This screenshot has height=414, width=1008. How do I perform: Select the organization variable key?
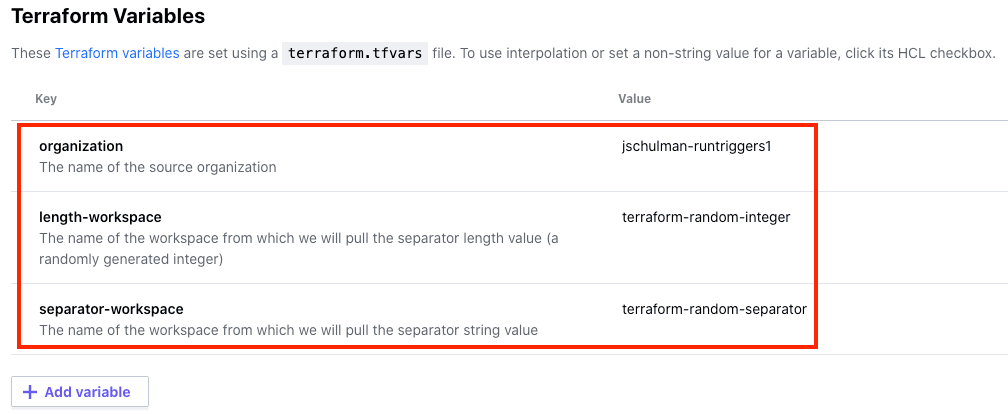(x=81, y=146)
